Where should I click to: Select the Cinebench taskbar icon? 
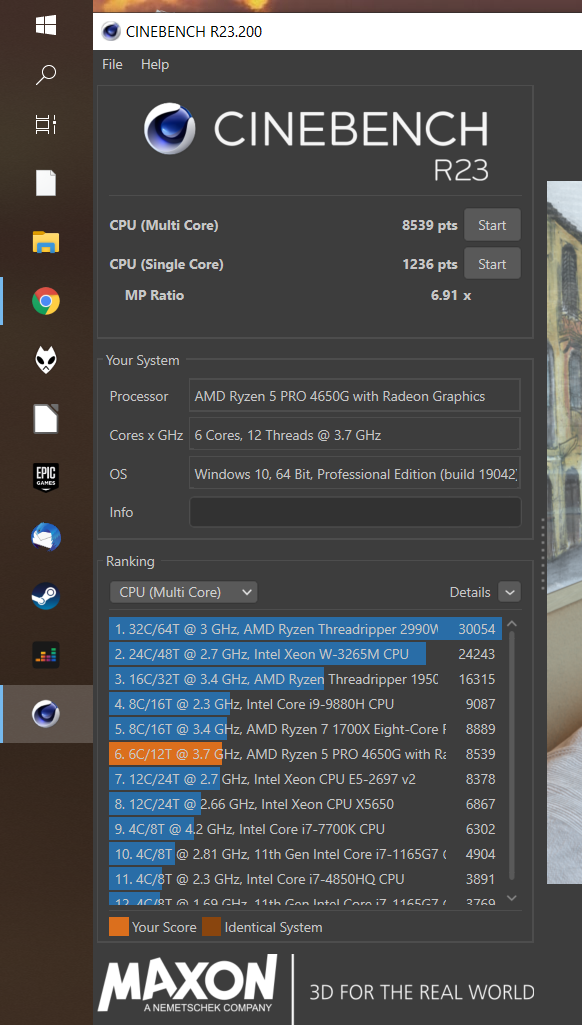[46, 713]
